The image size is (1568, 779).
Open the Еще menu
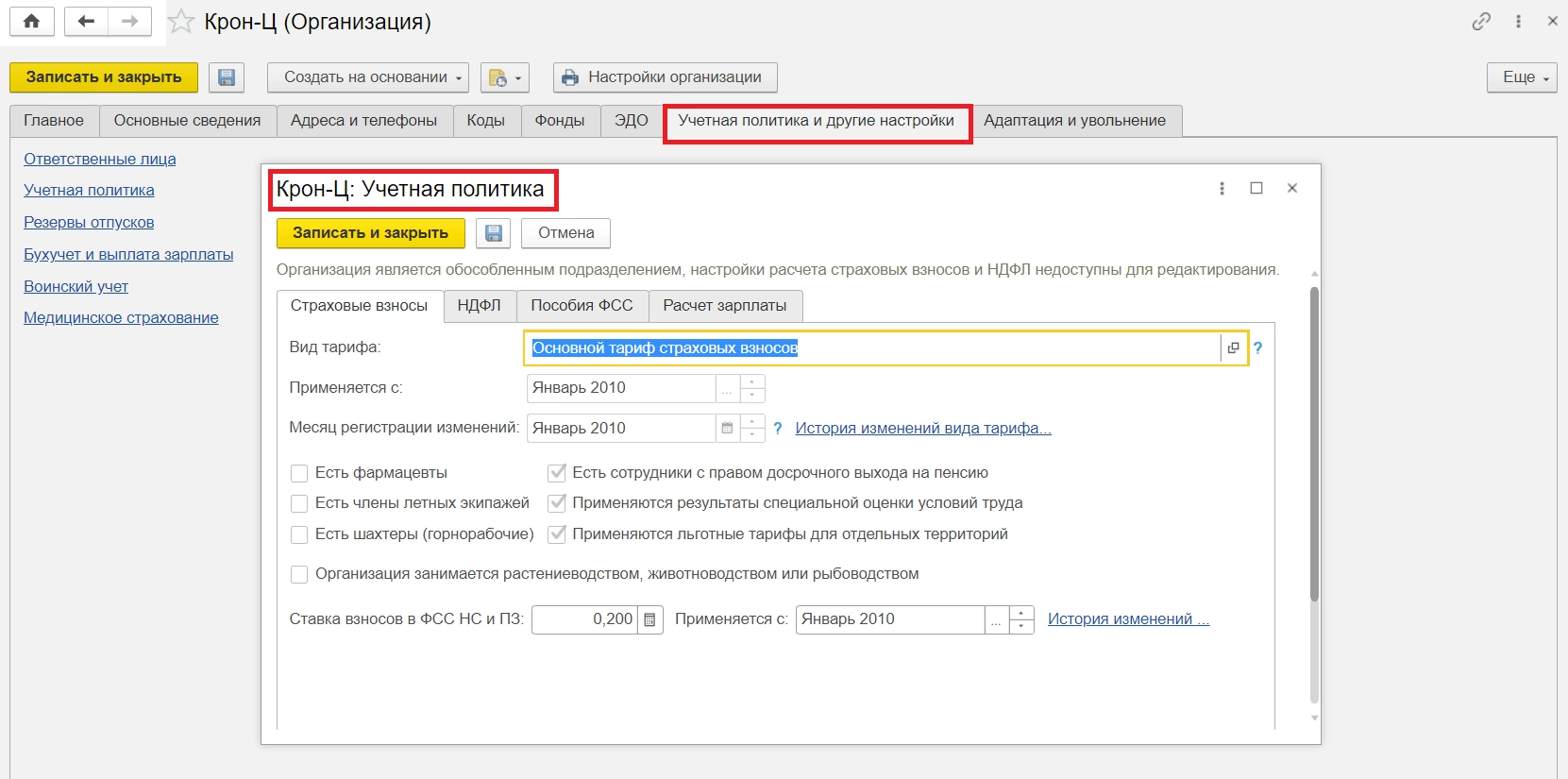point(1523,77)
